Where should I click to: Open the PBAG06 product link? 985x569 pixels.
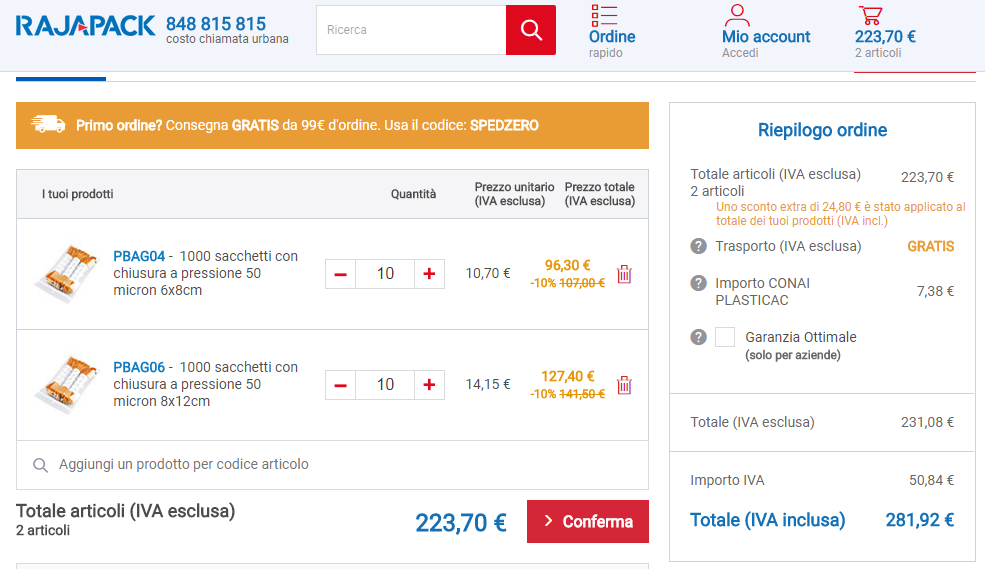[139, 367]
